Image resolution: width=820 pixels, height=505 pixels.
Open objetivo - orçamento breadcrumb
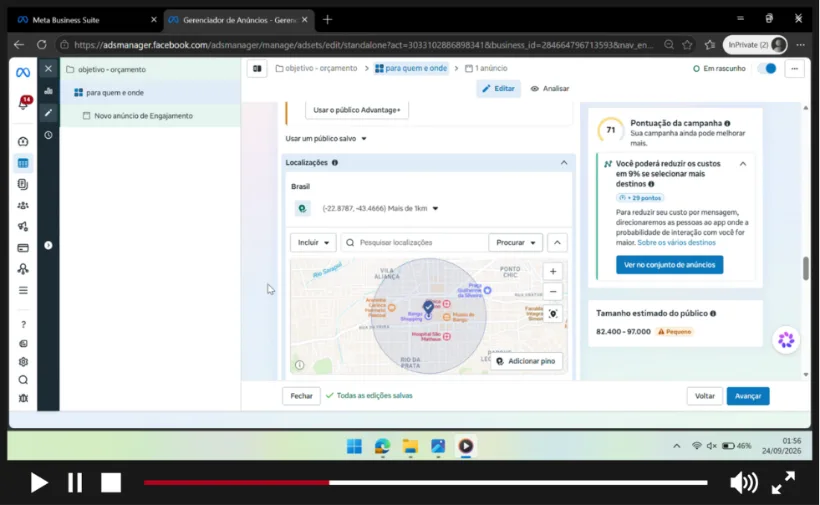click(x=316, y=68)
